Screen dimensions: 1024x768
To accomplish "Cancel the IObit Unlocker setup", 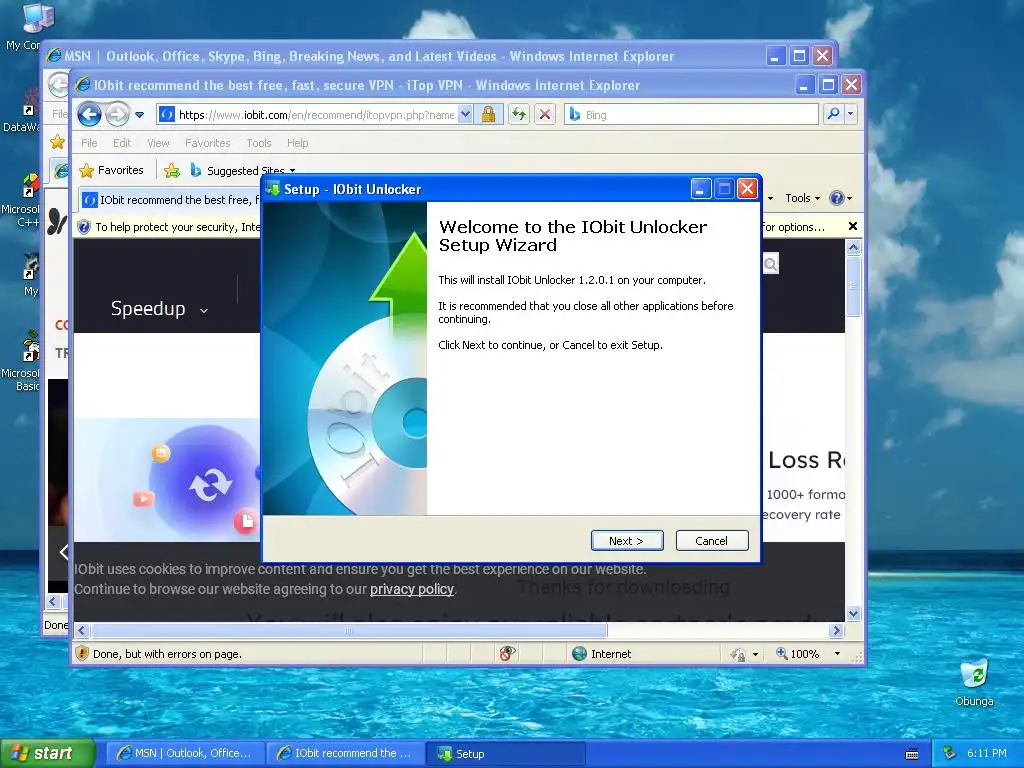I will coord(712,541).
